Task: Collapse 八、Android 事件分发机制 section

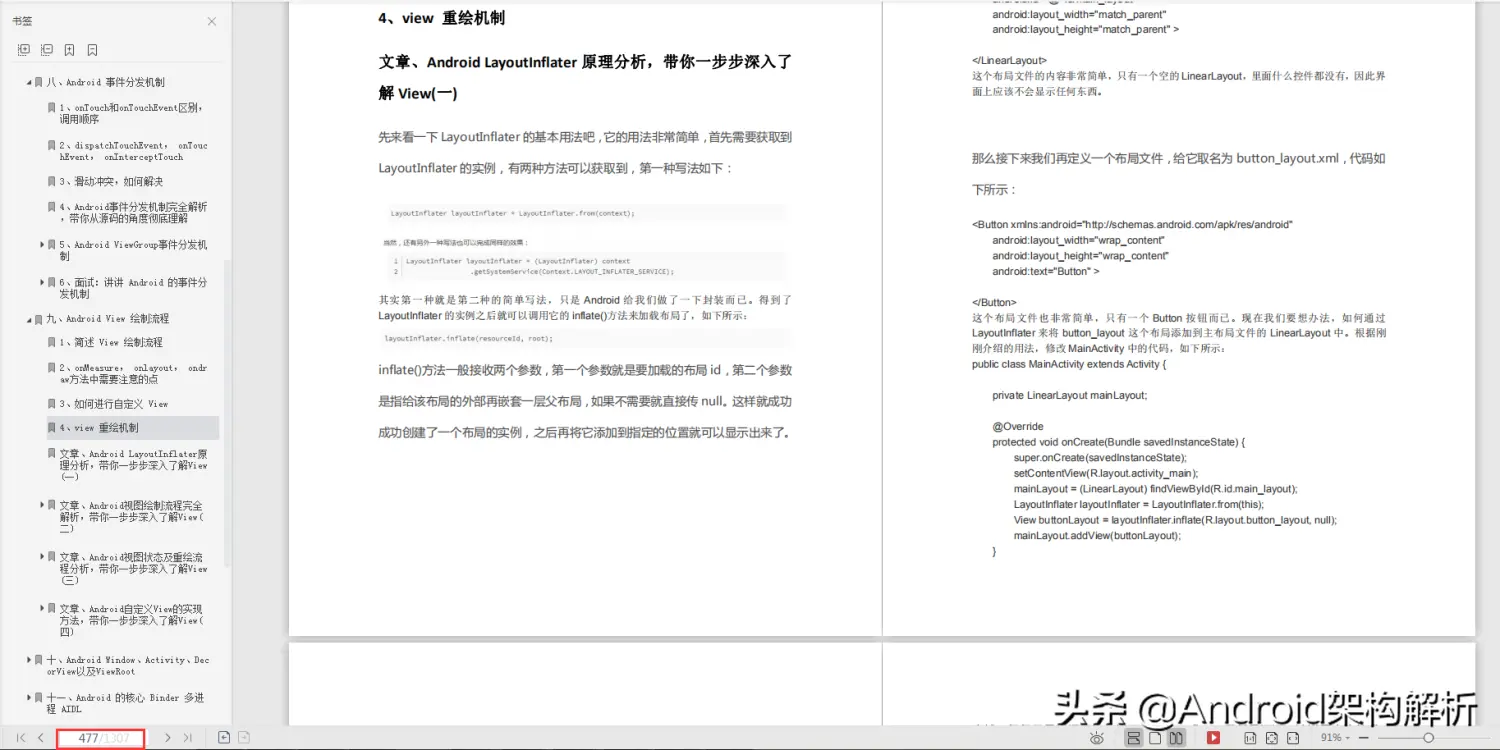Action: [x=29, y=83]
